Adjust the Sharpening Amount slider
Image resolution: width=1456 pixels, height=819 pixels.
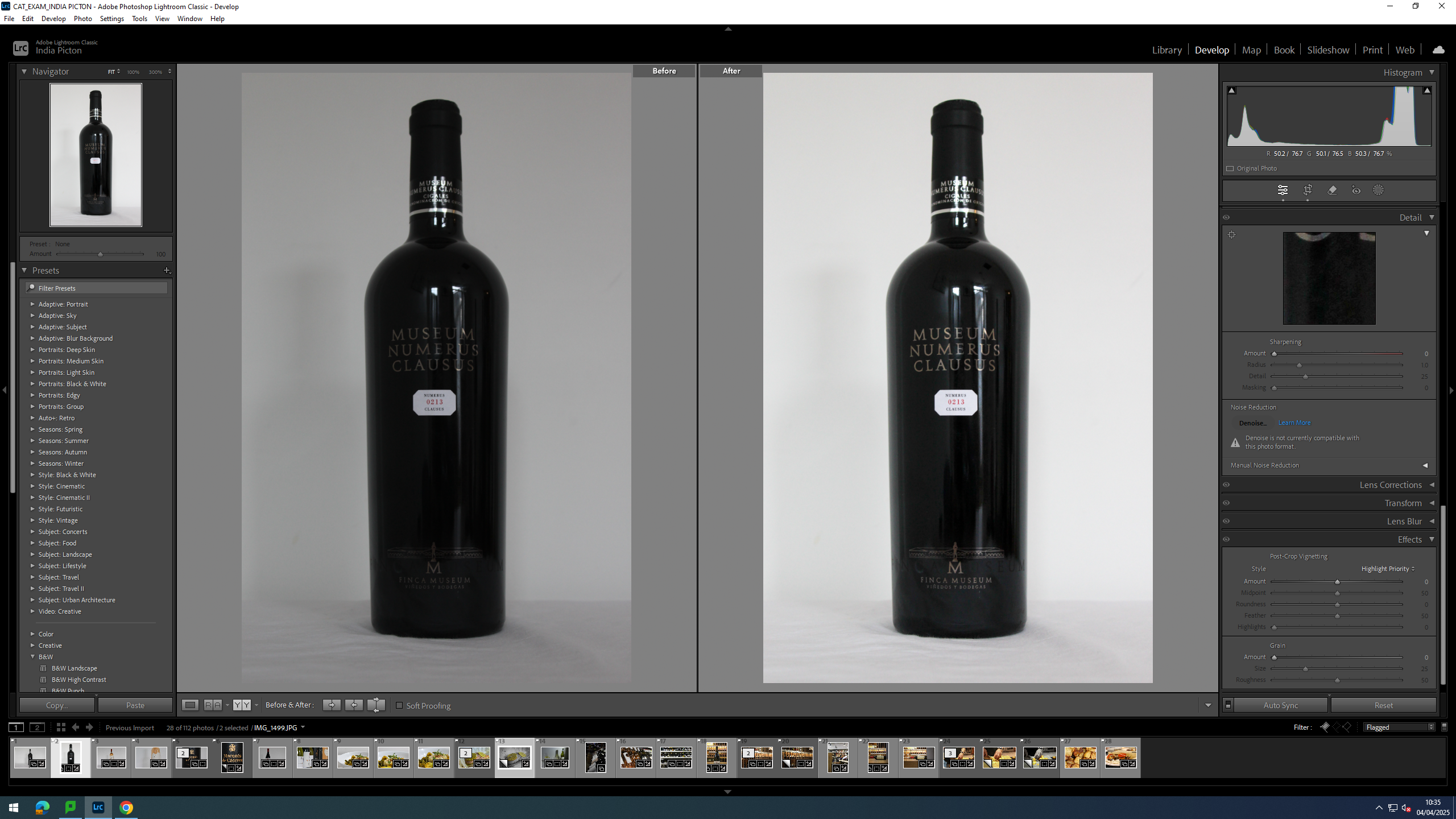(x=1274, y=354)
